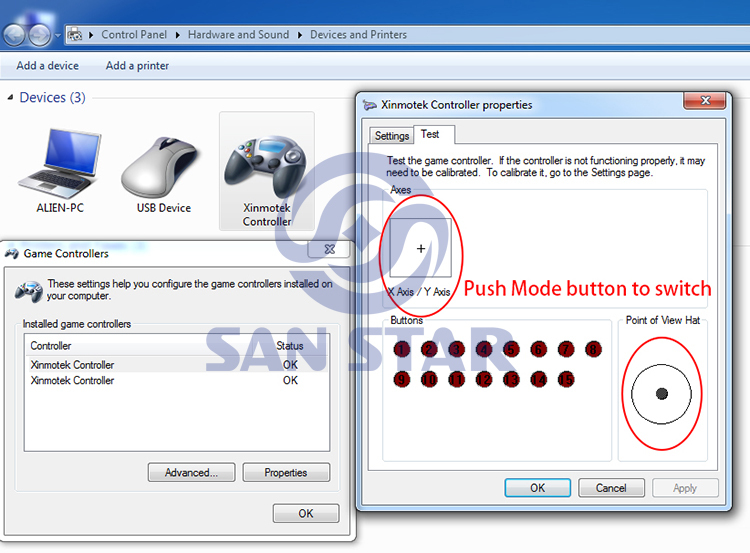Select the Xinmotek Controller gamepad icon

coord(266,167)
